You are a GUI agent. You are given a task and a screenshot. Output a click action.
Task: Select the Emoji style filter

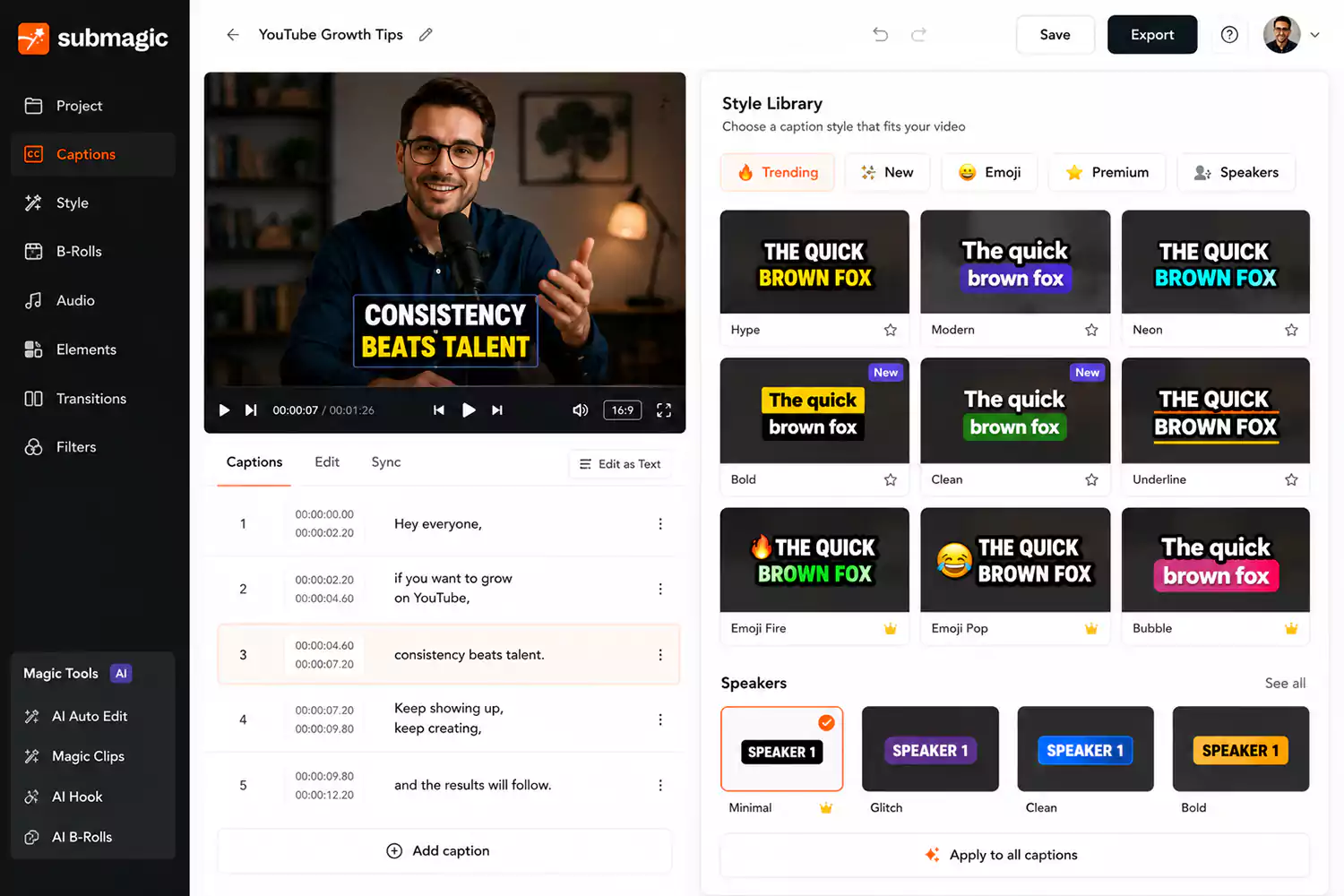coord(989,172)
